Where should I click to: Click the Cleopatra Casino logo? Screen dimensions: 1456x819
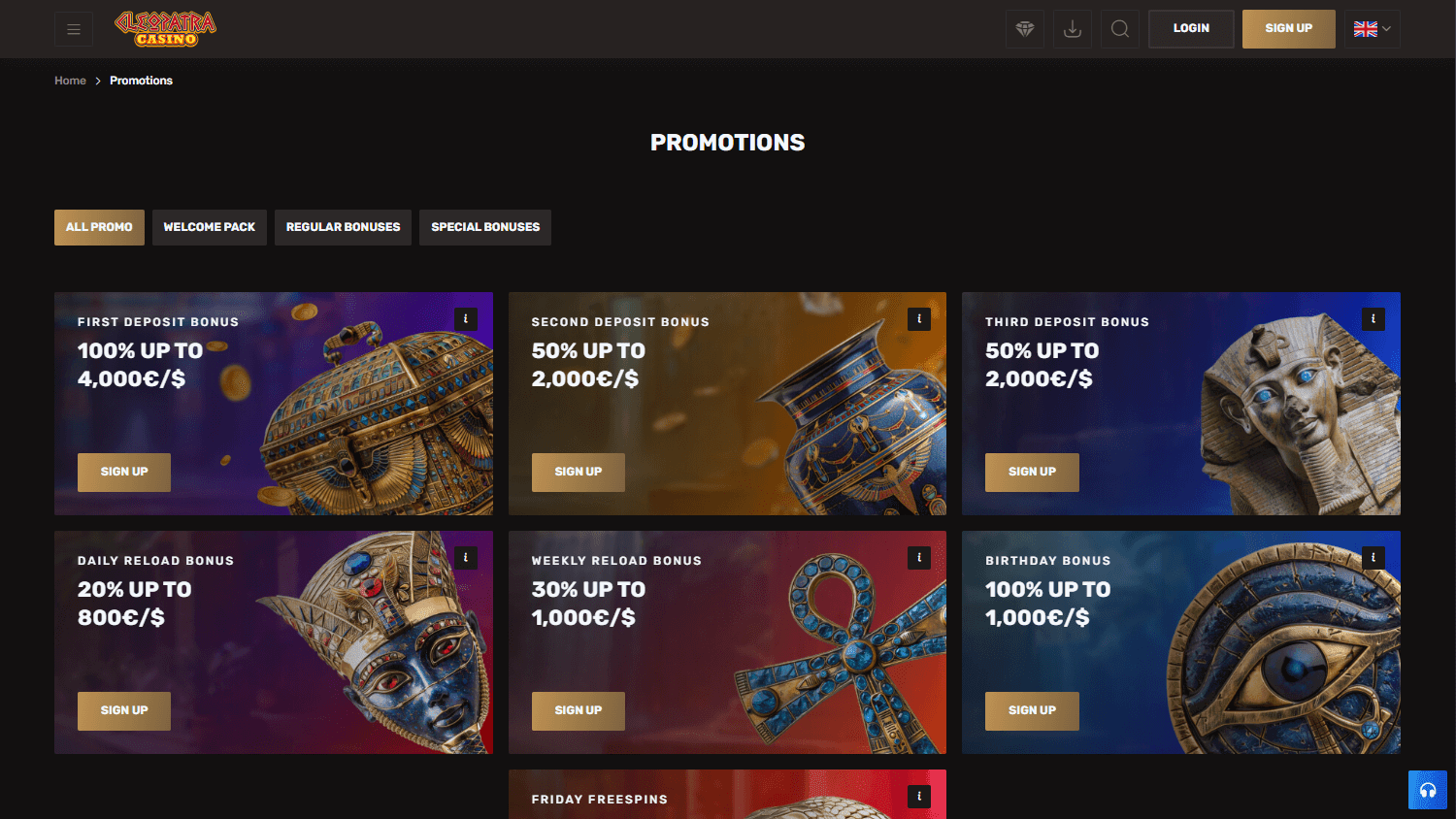pyautogui.click(x=166, y=28)
